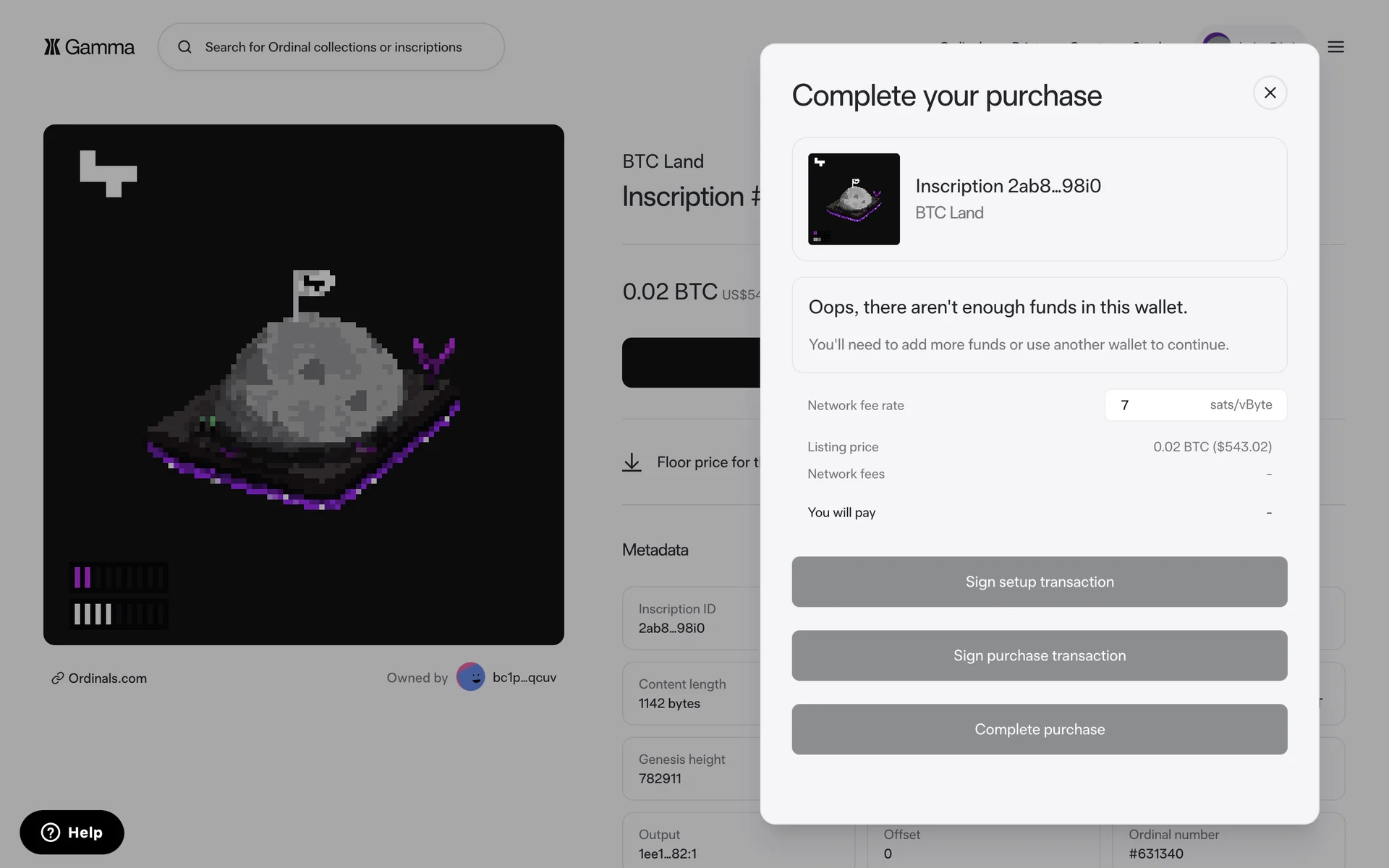This screenshot has width=1389, height=868.
Task: Click the inscription thumbnail in dialog
Action: [854, 199]
